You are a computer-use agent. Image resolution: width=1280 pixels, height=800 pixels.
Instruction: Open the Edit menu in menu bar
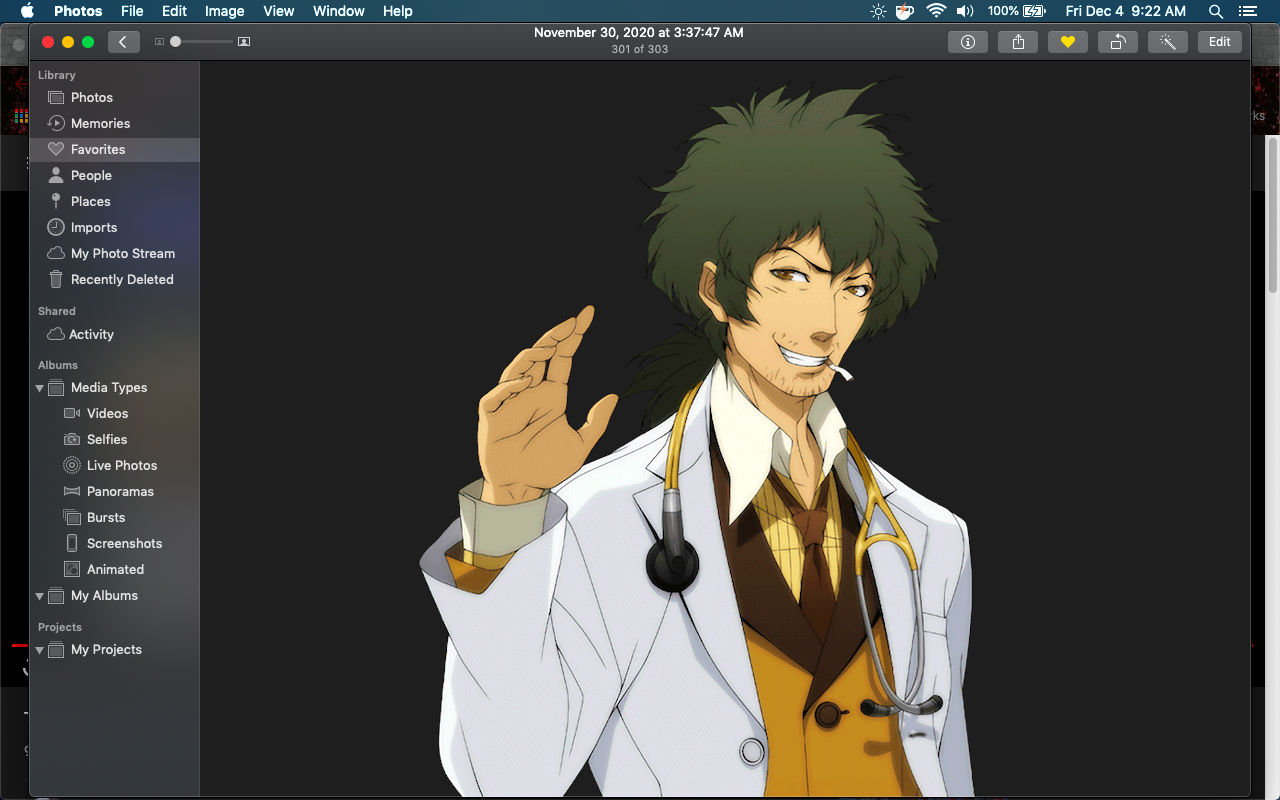click(175, 11)
